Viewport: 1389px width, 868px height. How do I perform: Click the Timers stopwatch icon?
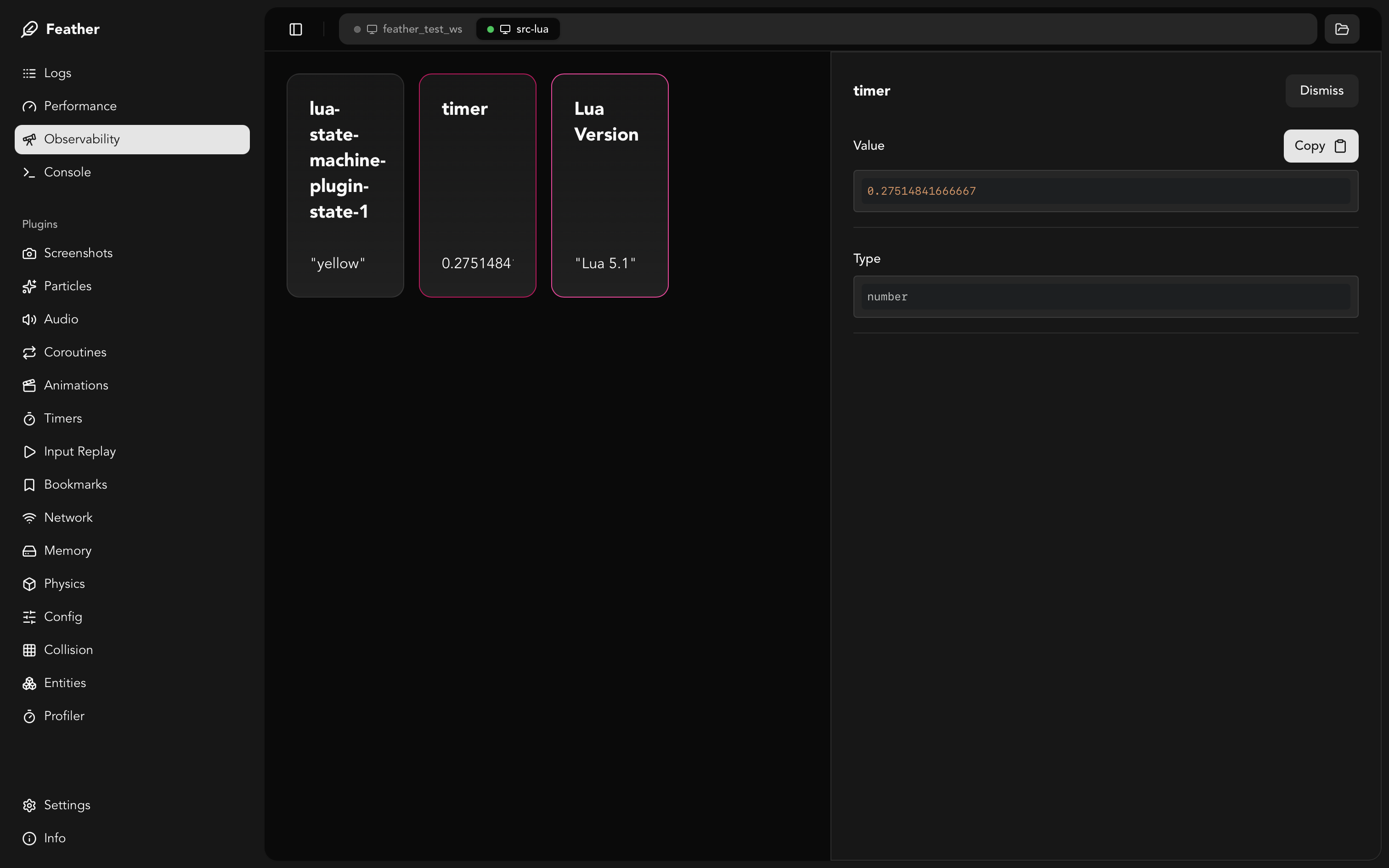tap(29, 419)
